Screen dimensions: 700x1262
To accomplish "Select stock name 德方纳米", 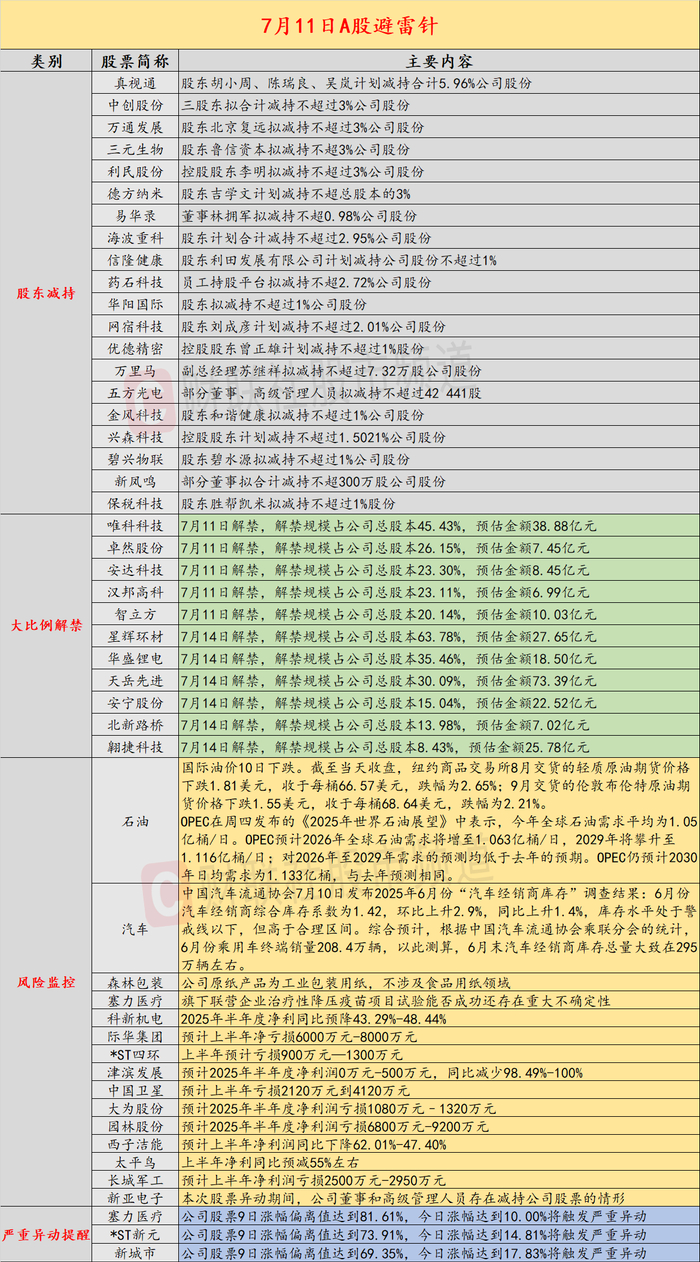I will 135,194.
